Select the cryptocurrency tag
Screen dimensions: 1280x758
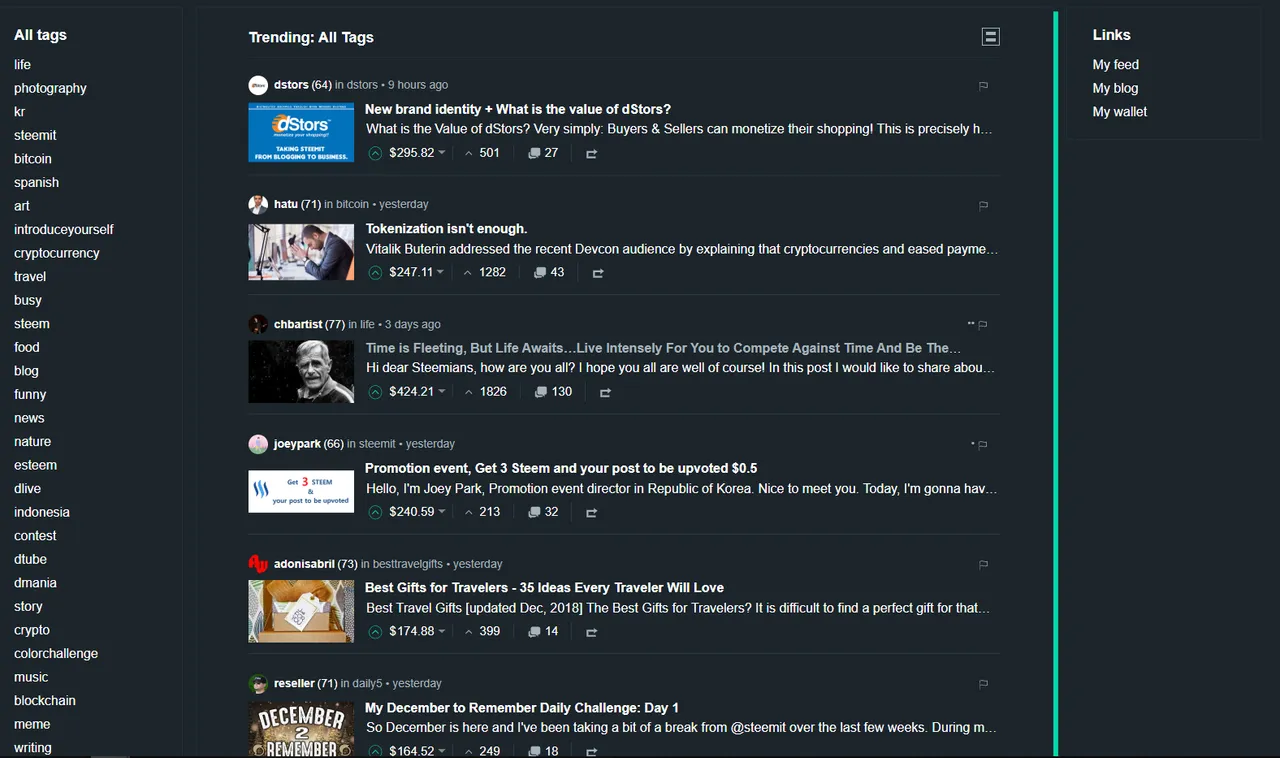pyautogui.click(x=57, y=253)
